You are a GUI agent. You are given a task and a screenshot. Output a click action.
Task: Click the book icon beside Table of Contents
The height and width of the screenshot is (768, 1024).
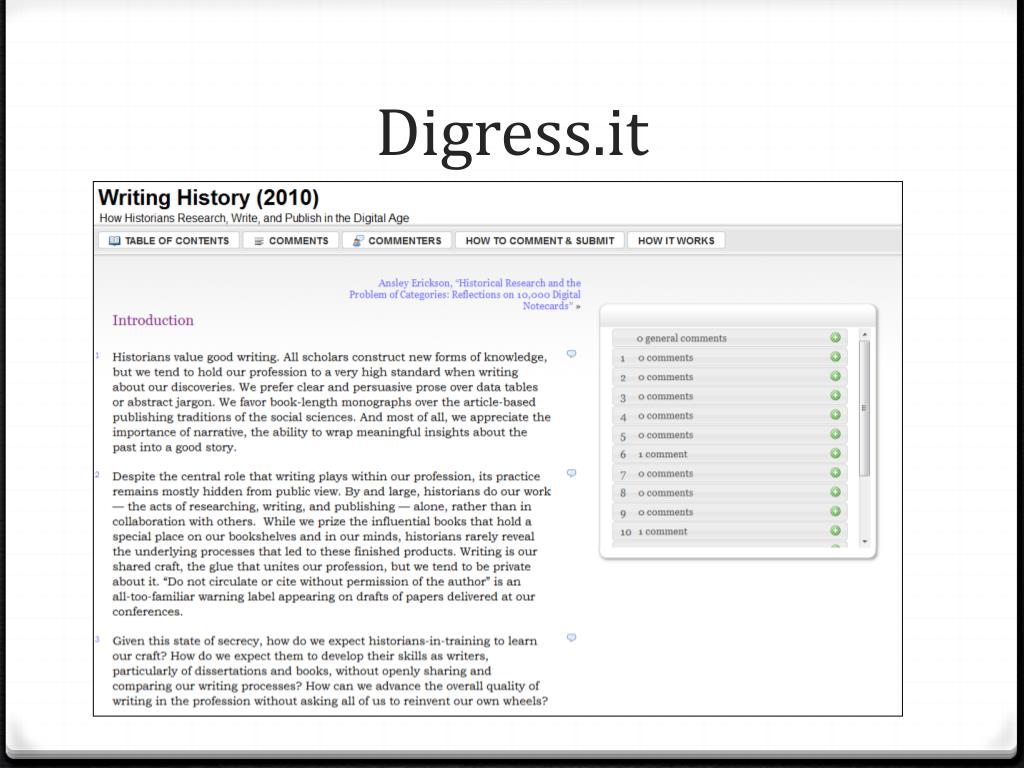(x=114, y=240)
